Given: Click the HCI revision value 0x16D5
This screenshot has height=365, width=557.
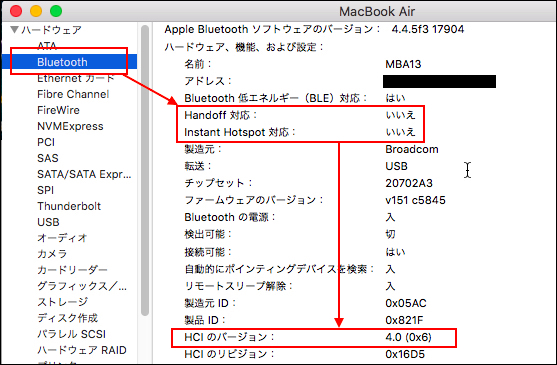Looking at the screenshot, I should (x=405, y=354).
